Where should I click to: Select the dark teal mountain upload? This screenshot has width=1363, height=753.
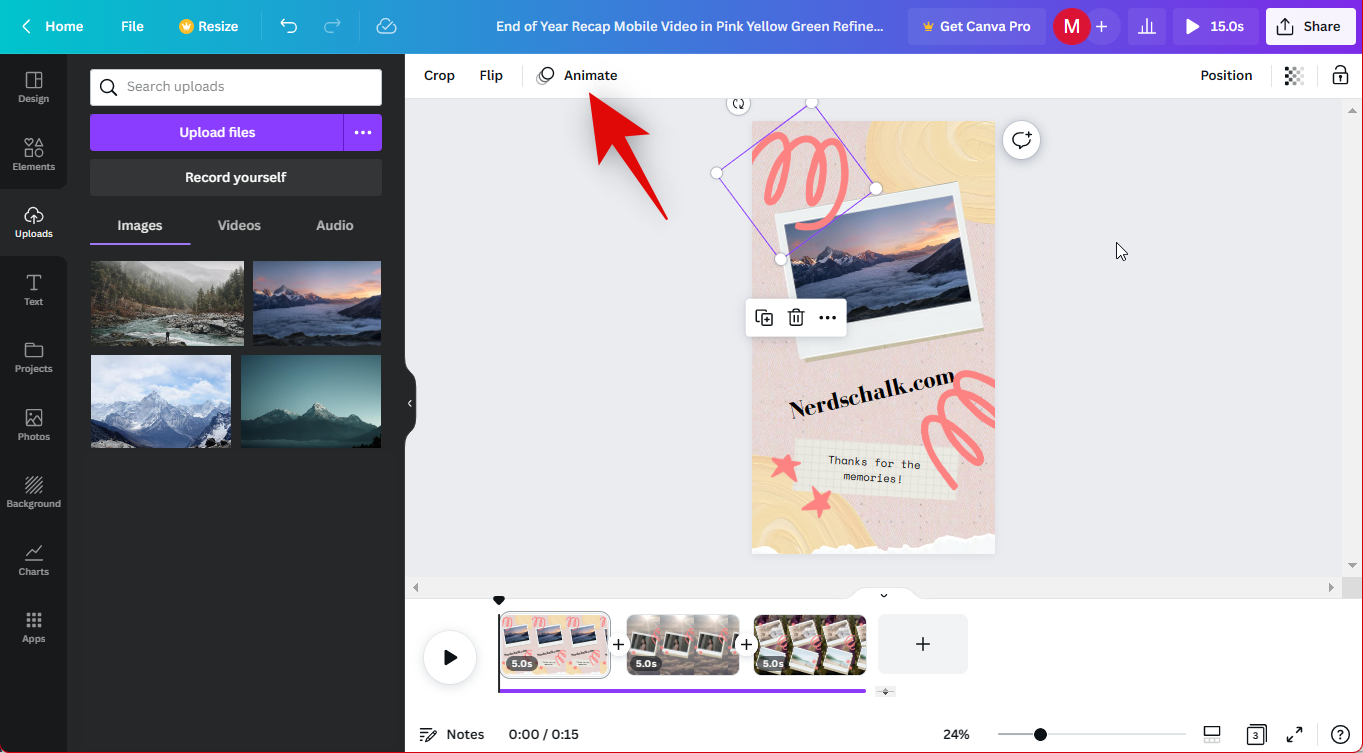click(311, 401)
